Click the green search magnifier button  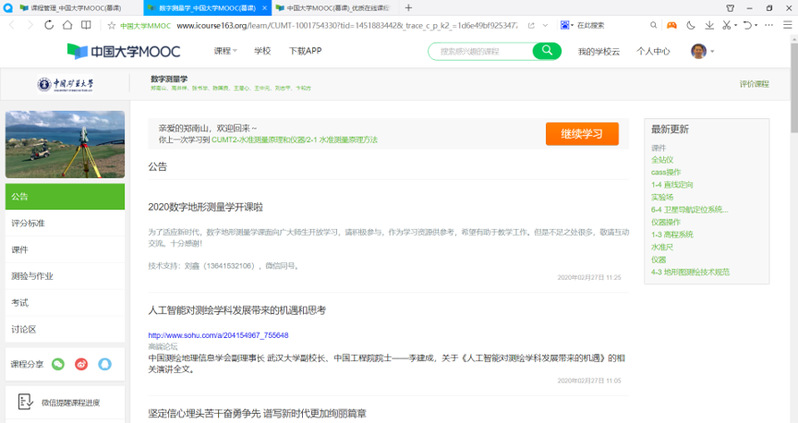(546, 51)
